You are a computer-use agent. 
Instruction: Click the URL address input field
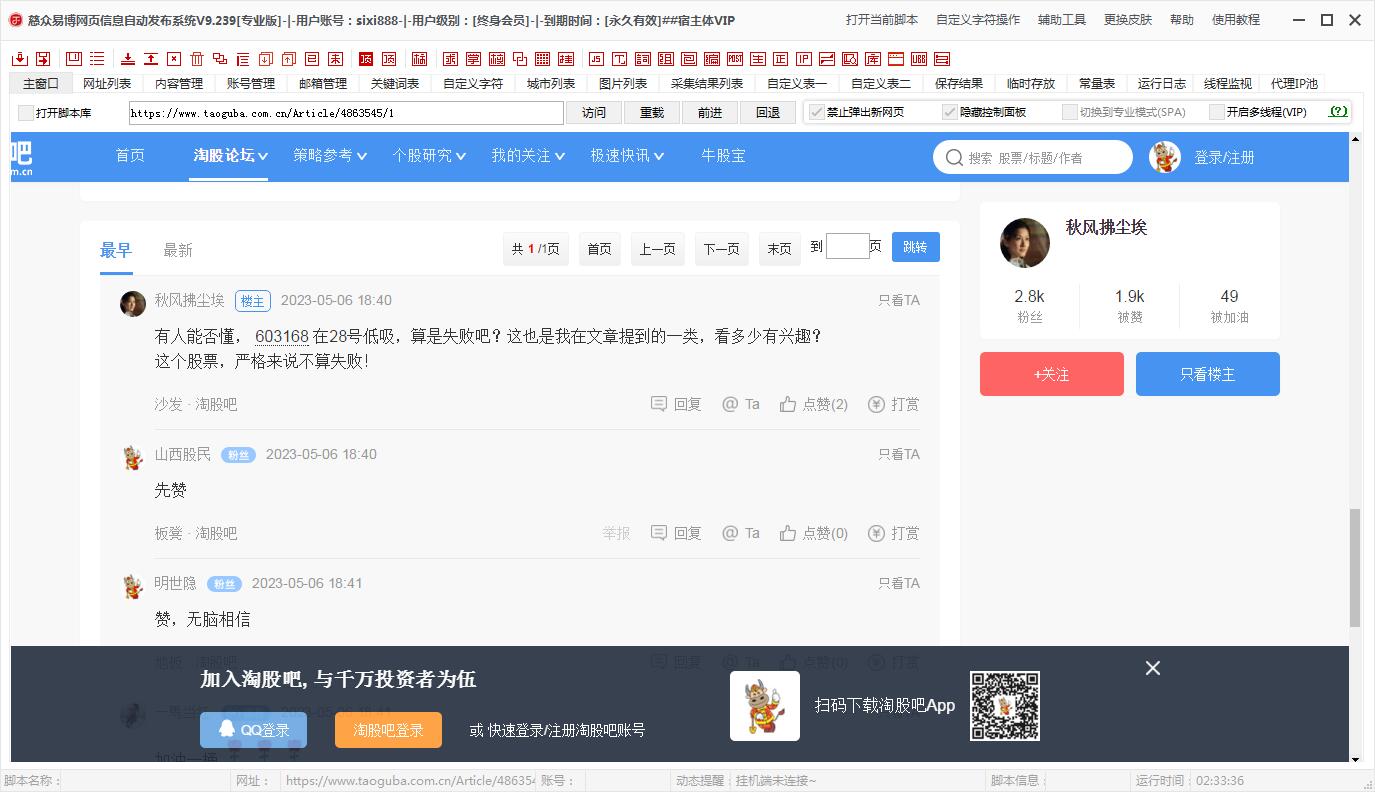(346, 113)
